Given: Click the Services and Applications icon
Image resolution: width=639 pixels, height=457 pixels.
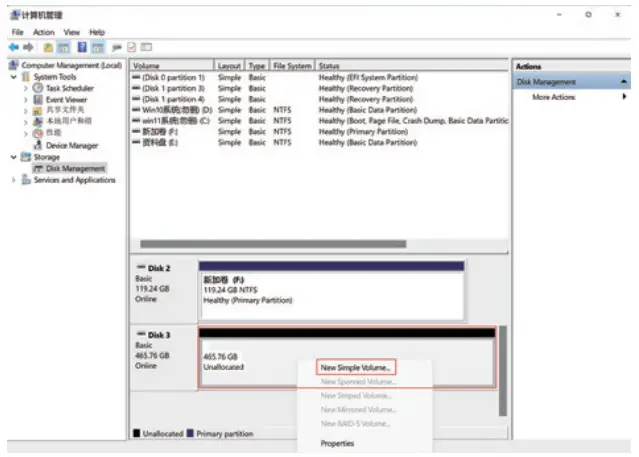Looking at the screenshot, I should 26,179.
